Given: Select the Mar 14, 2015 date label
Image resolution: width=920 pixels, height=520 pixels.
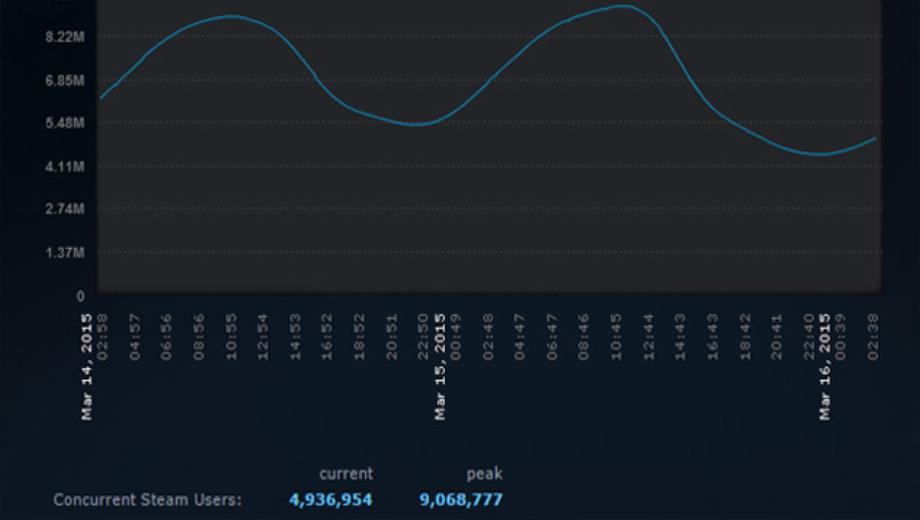Looking at the screenshot, I should pos(87,367).
